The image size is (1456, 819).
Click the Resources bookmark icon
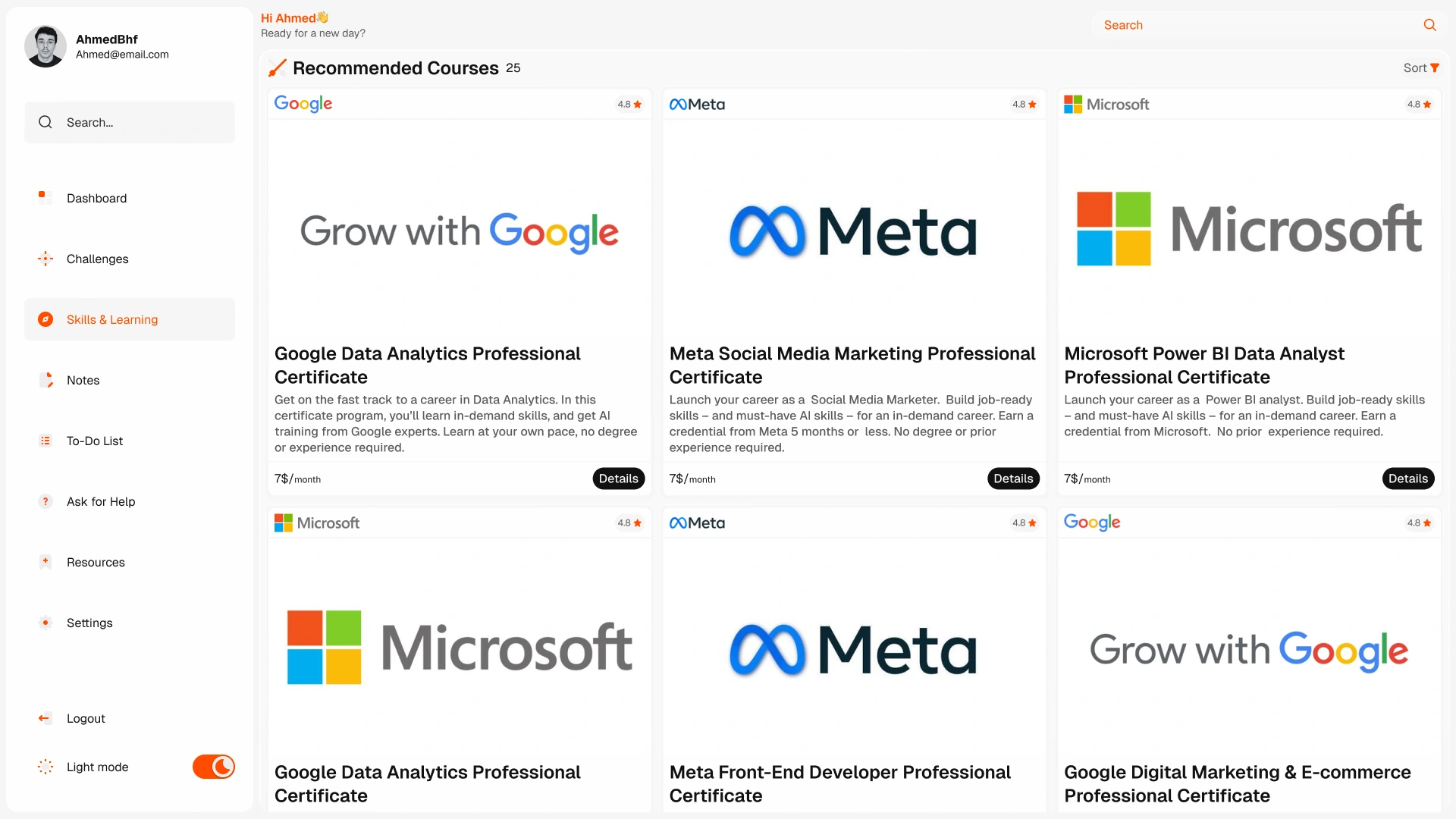coord(45,562)
